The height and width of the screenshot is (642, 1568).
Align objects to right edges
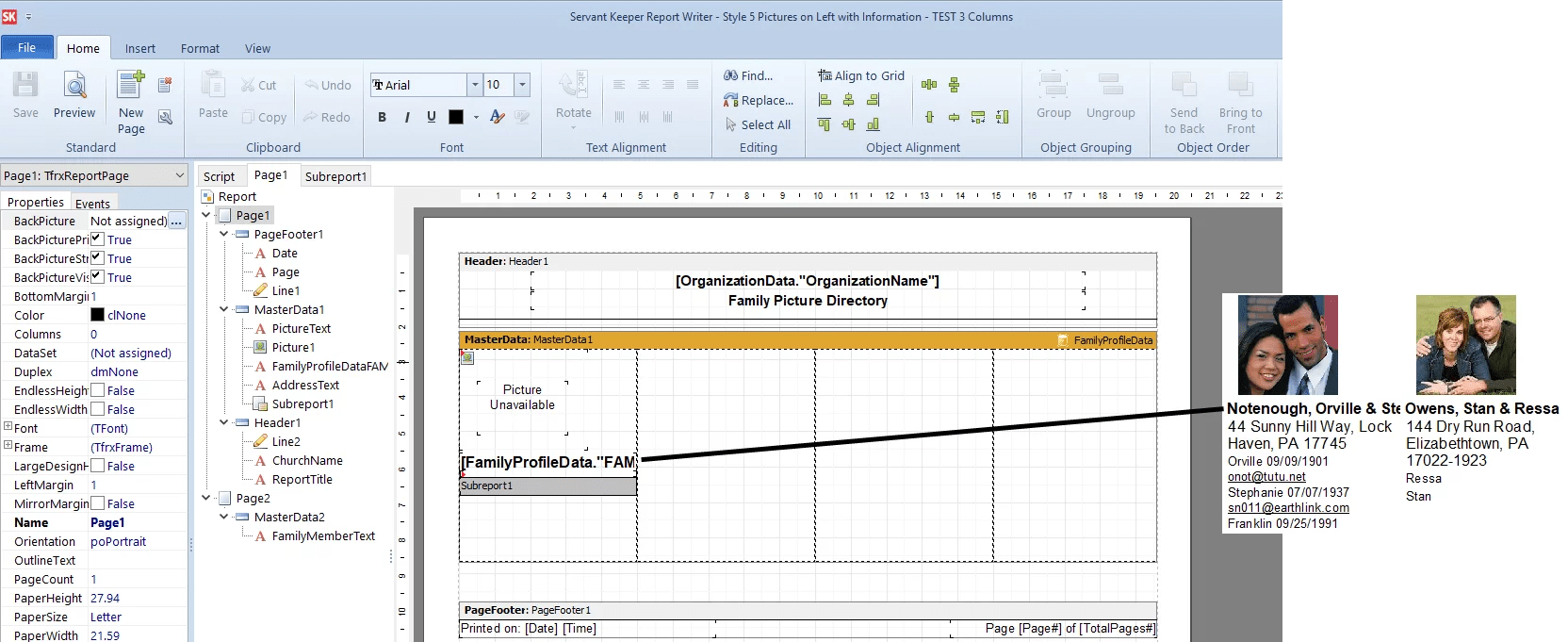click(x=874, y=100)
